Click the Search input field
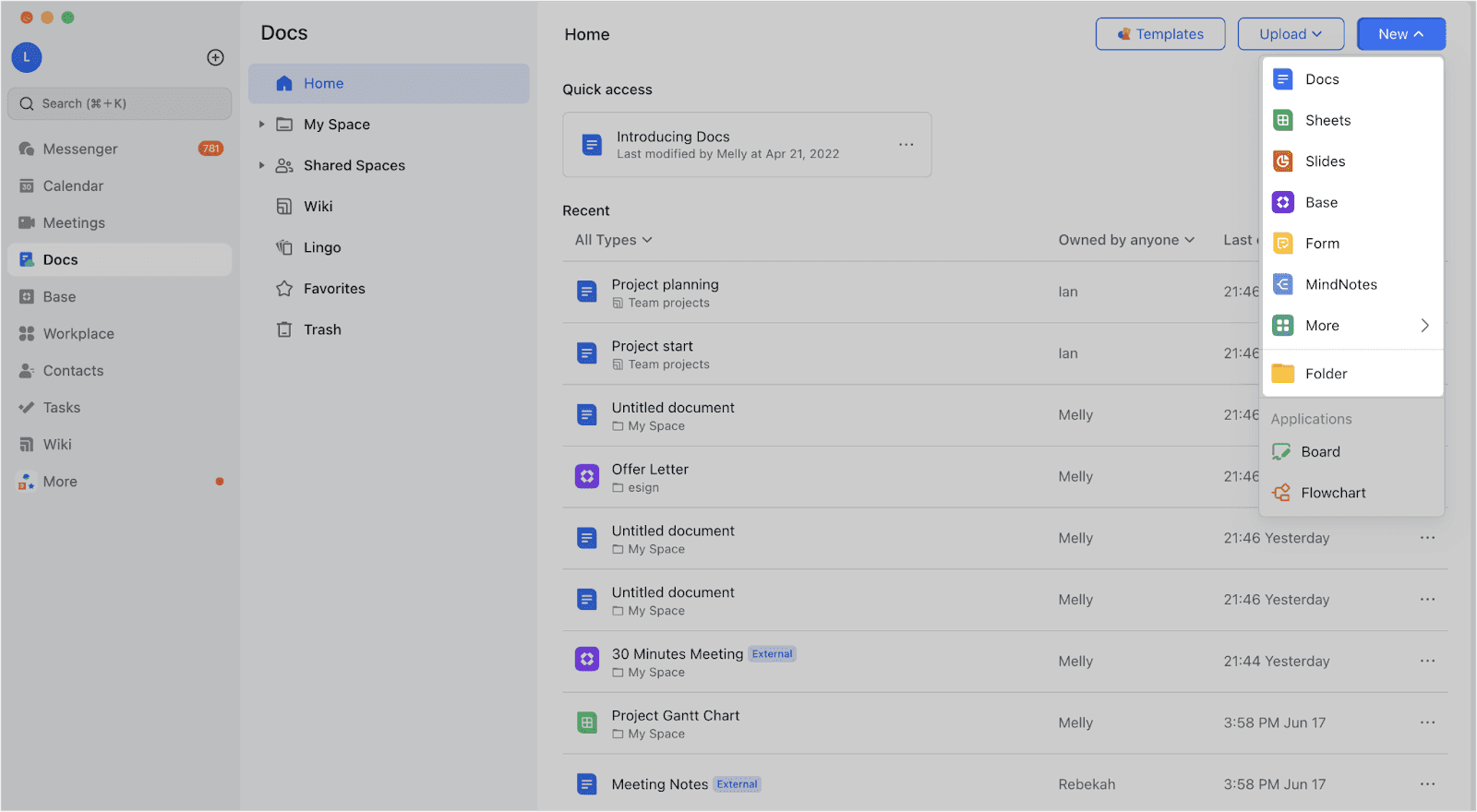The image size is (1477, 812). point(120,103)
